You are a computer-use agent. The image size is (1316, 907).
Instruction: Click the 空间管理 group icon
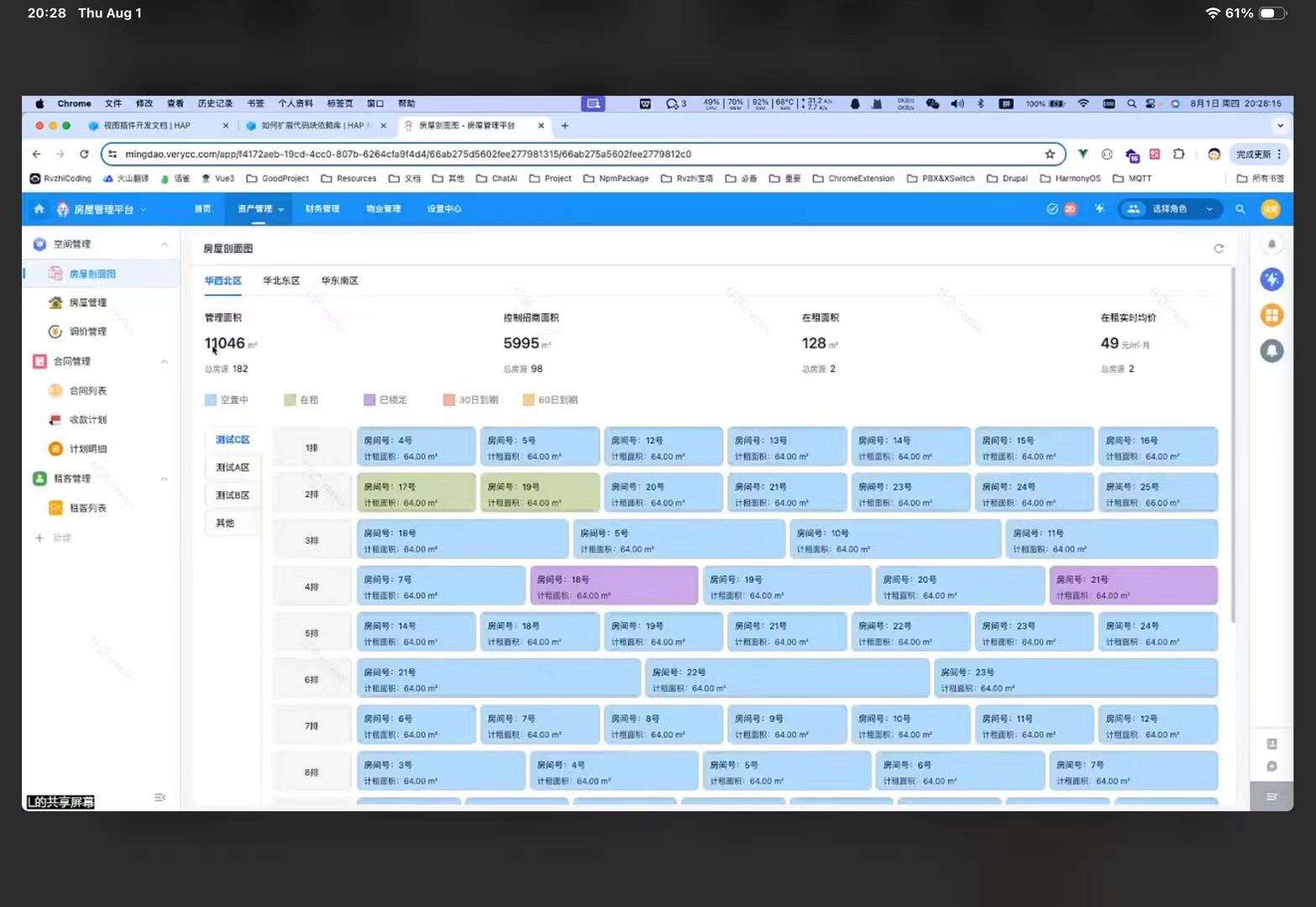(x=39, y=244)
